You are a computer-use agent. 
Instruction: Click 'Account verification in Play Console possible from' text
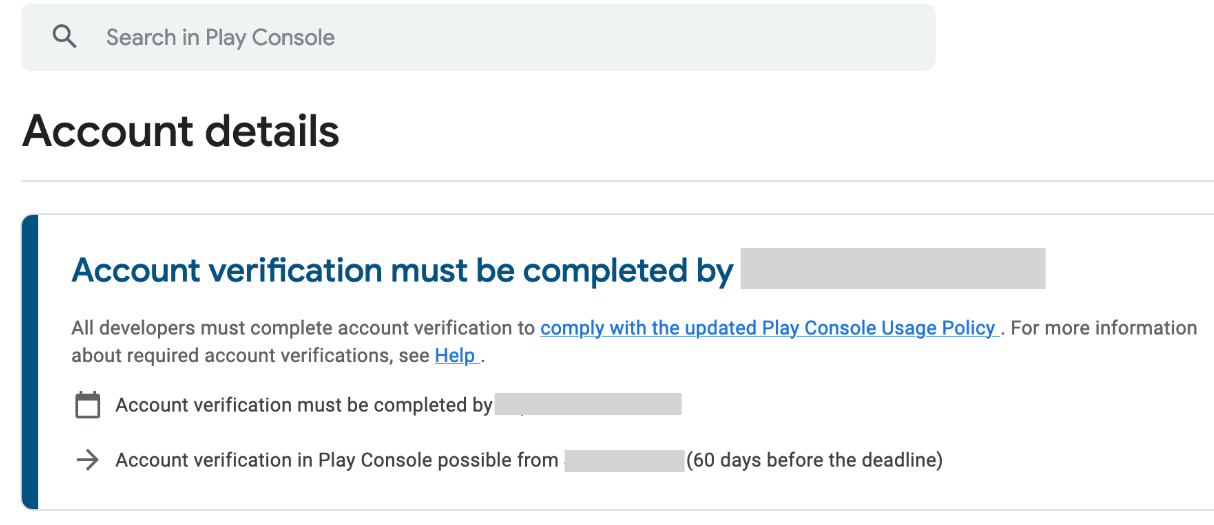[x=337, y=460]
